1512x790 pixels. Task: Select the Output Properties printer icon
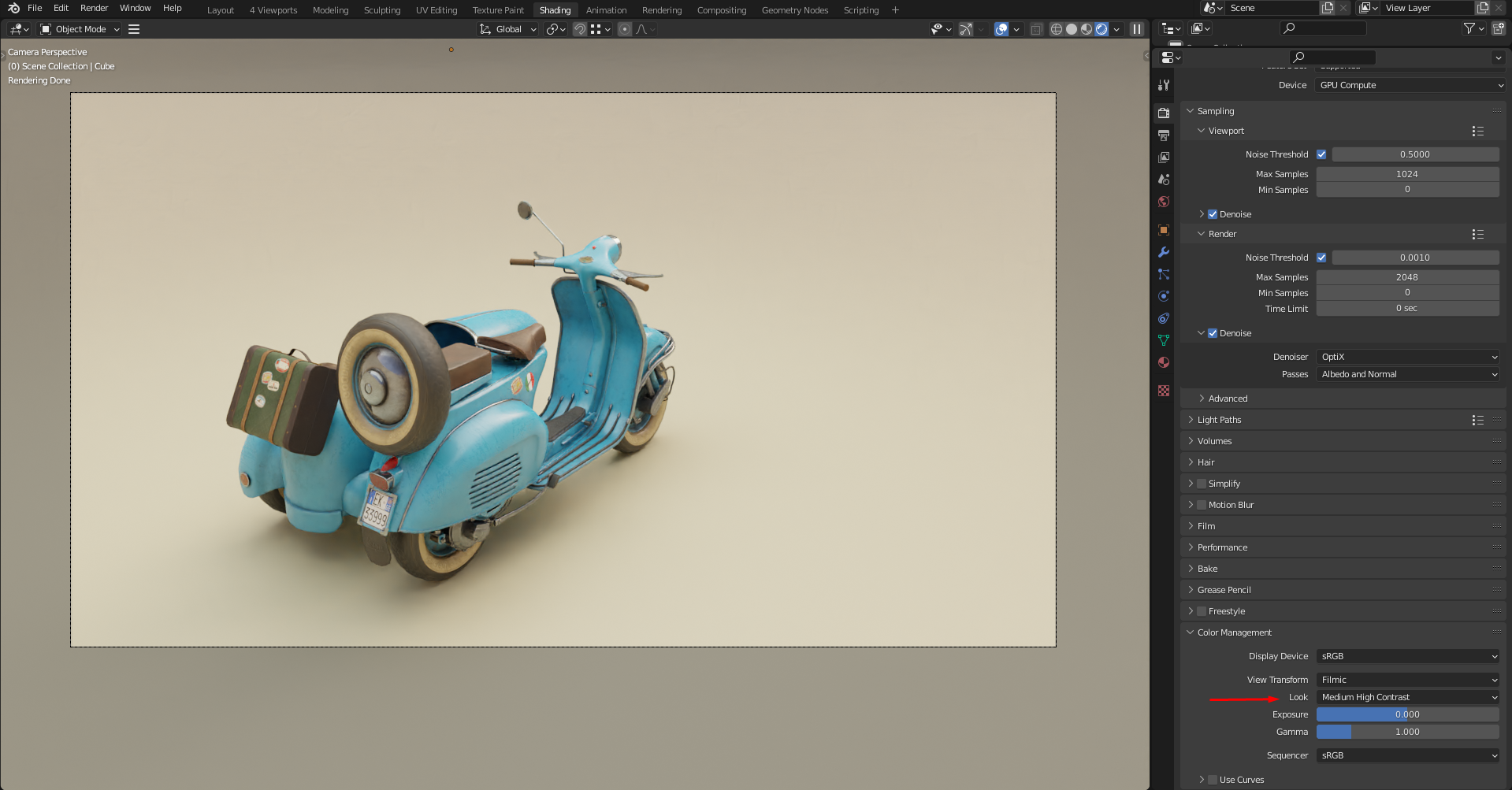tap(1164, 135)
